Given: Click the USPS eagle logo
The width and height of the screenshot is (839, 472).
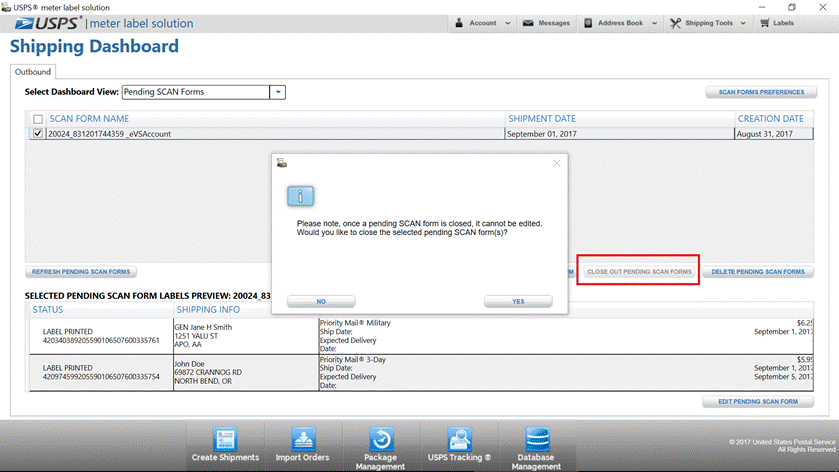Looking at the screenshot, I should click(x=24, y=23).
